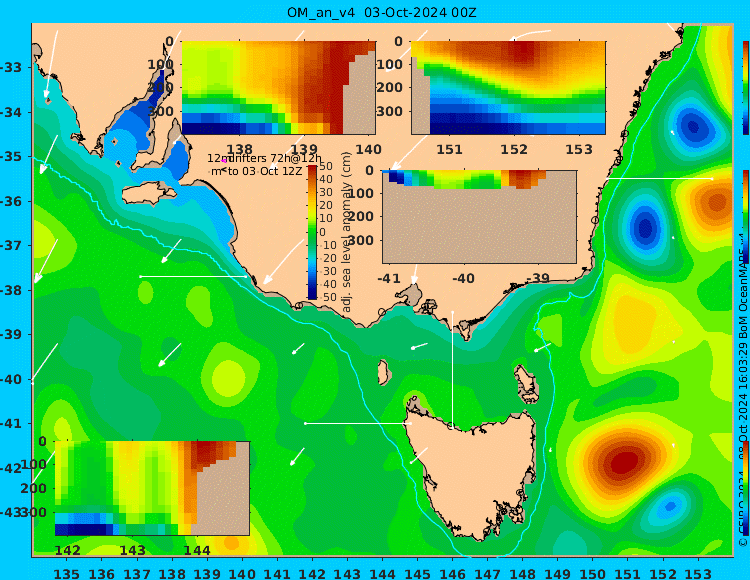Image resolution: width=750 pixels, height=580 pixels.
Task: Click the 'to 03 Oct 12Z' annotation
Action: (265, 171)
